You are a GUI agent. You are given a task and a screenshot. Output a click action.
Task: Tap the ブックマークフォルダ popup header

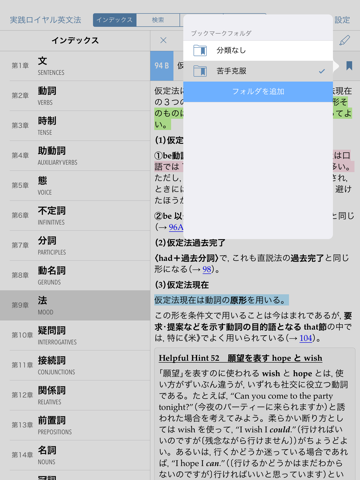click(x=221, y=33)
